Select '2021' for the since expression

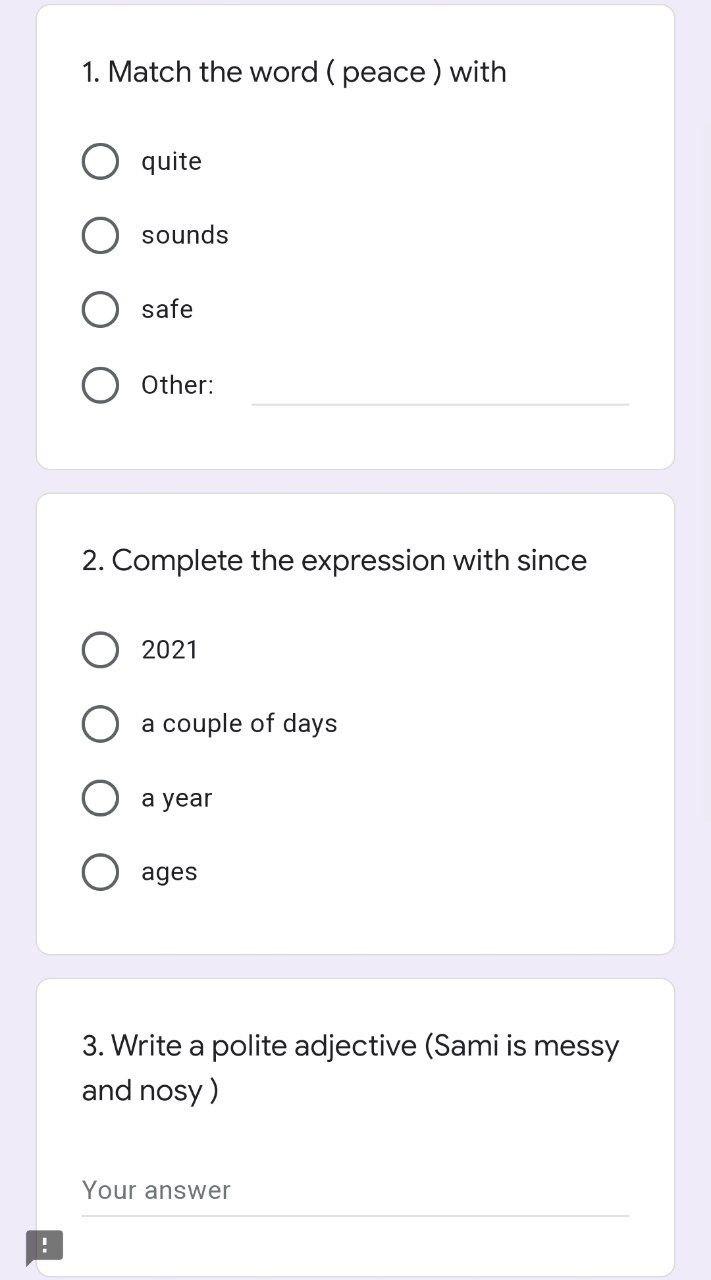100,649
